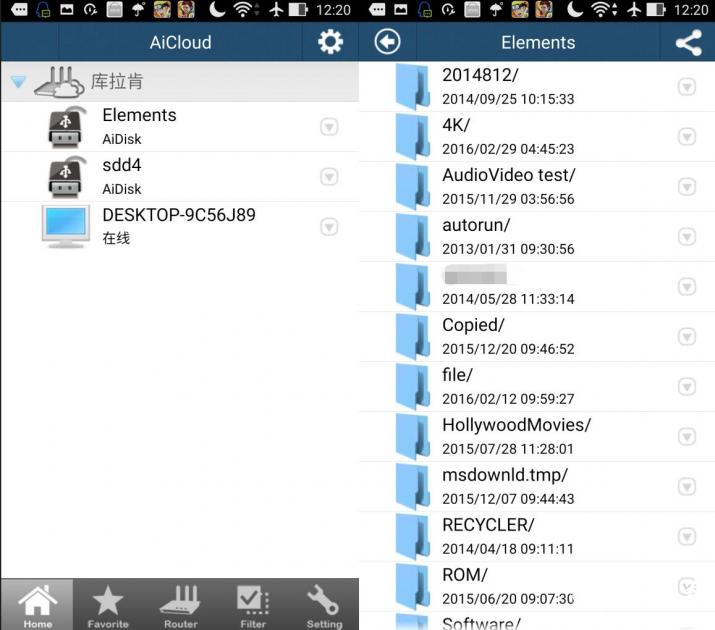Viewport: 715px width, 630px height.
Task: Click the 4K/ folder icon
Action: pos(413,137)
